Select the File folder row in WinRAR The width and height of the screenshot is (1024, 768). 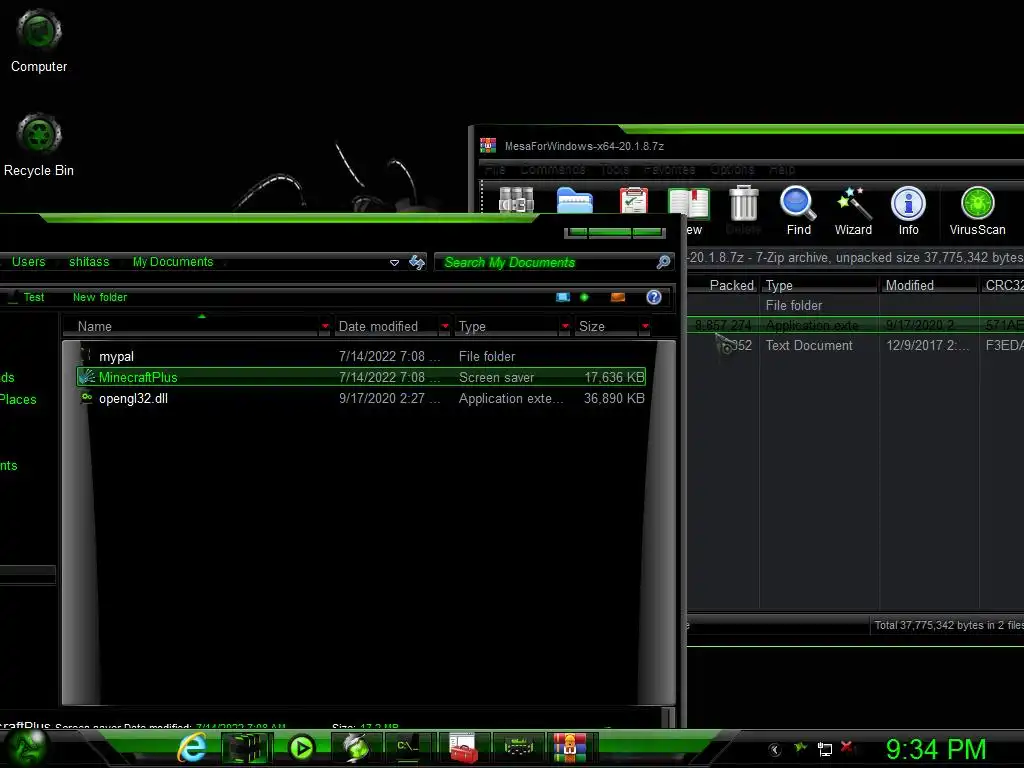856,306
